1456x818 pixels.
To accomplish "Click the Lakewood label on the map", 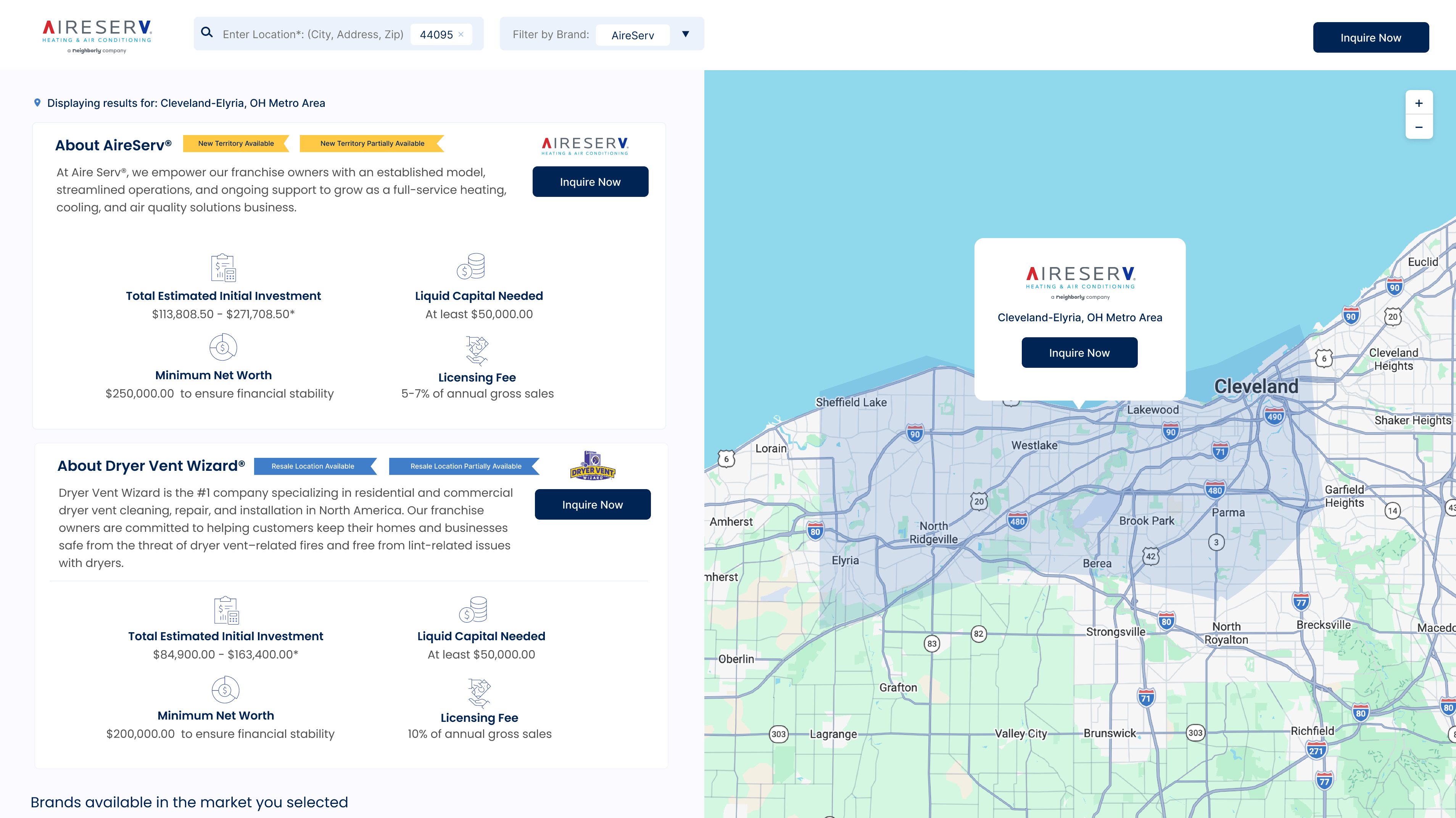I will pos(1153,409).
